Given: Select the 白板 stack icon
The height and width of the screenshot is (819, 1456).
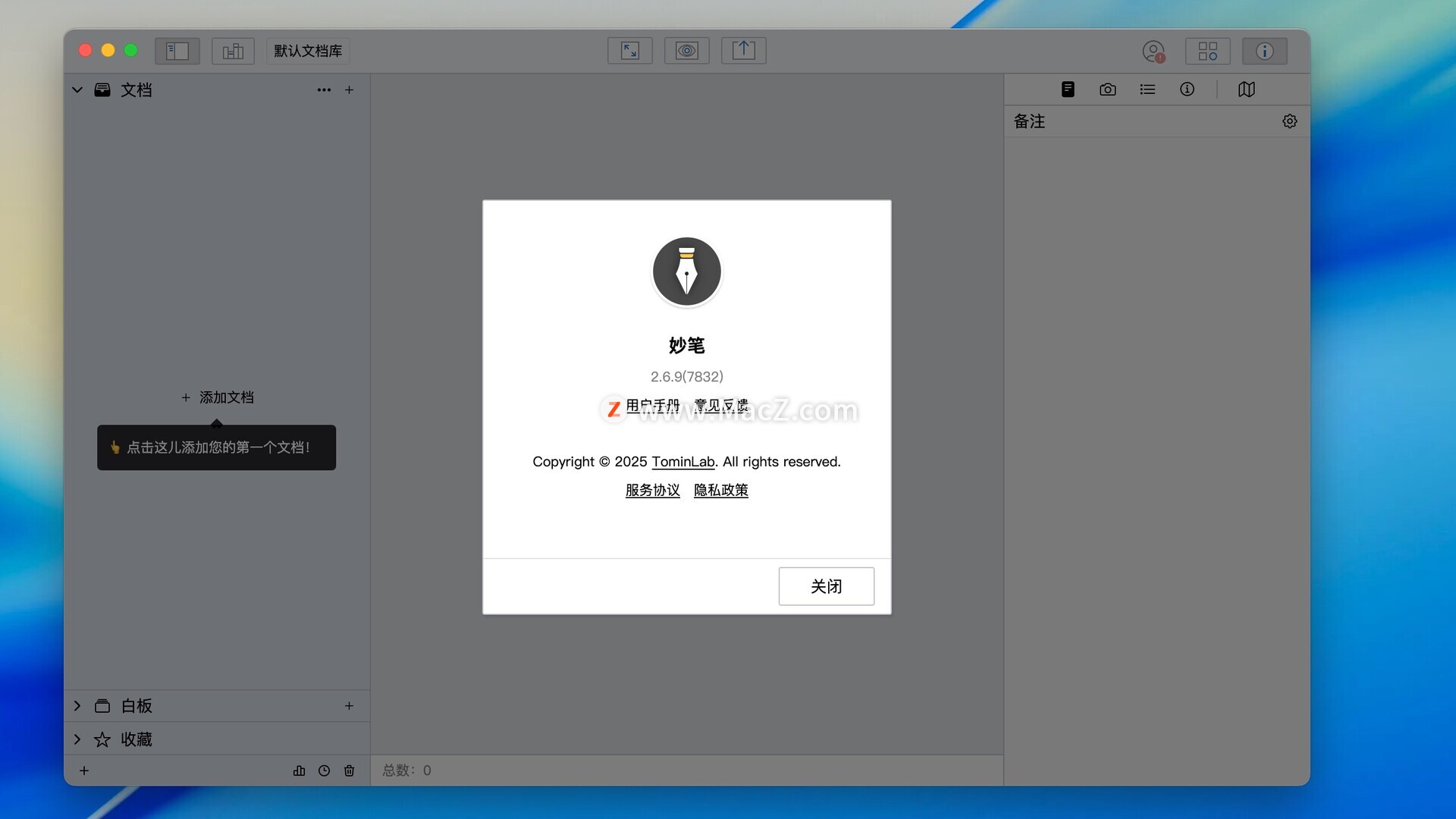Looking at the screenshot, I should pyautogui.click(x=102, y=706).
